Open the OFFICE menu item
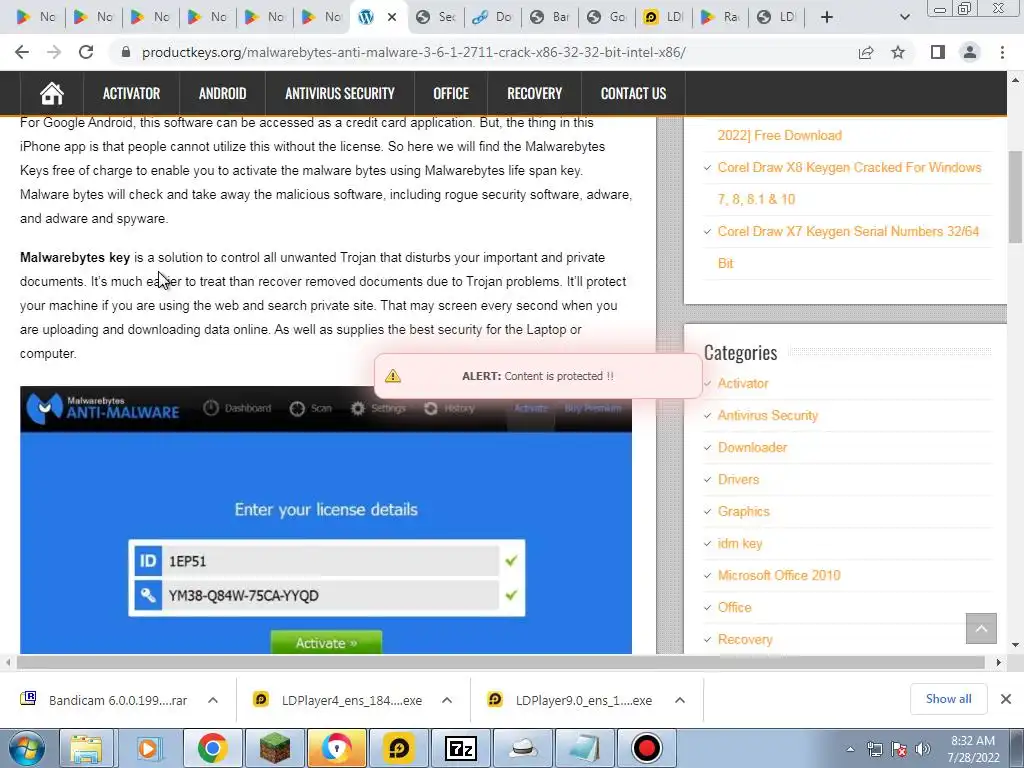The image size is (1024, 768). click(x=451, y=93)
